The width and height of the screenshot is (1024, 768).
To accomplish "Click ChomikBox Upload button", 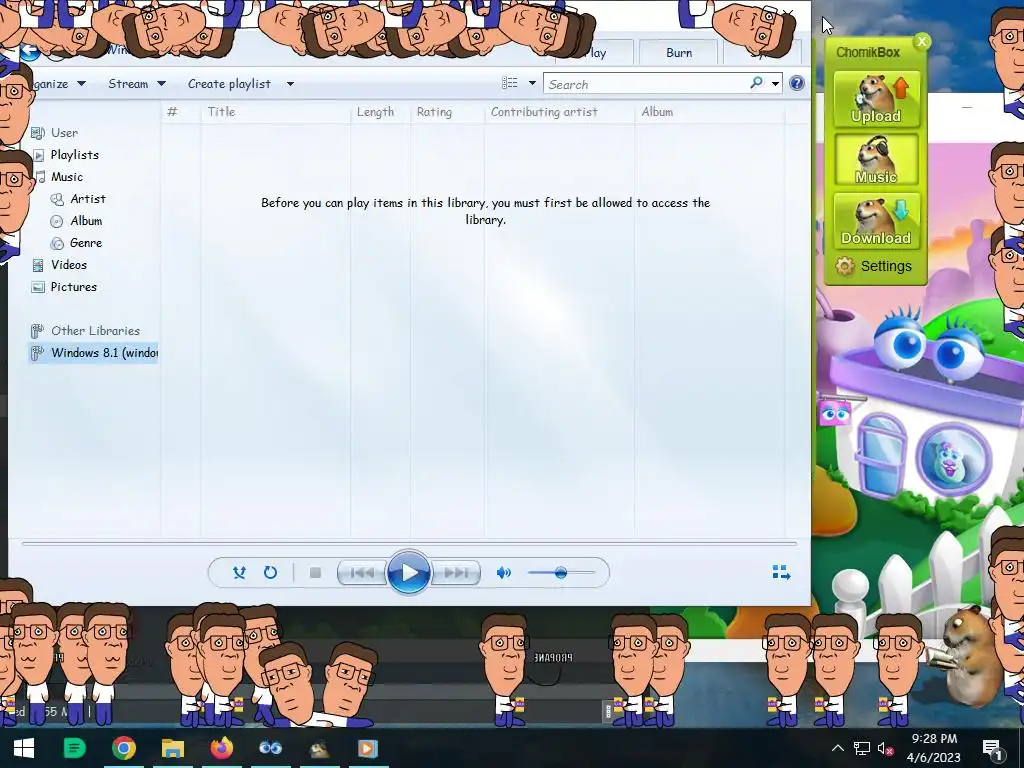I will coord(876,99).
